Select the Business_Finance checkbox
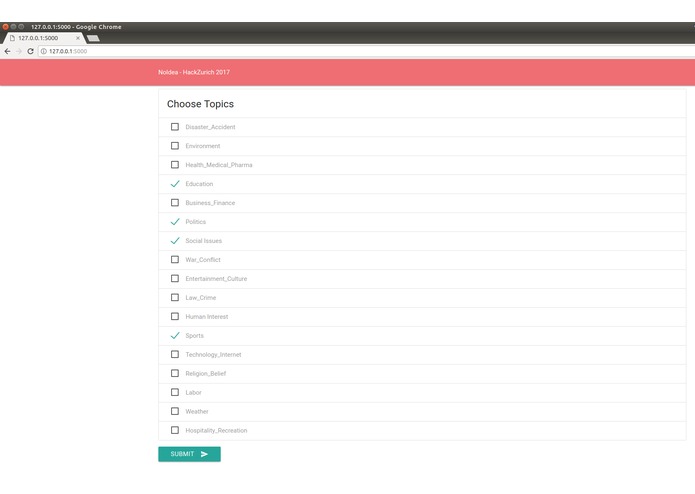This screenshot has width=695, height=494. 175,203
